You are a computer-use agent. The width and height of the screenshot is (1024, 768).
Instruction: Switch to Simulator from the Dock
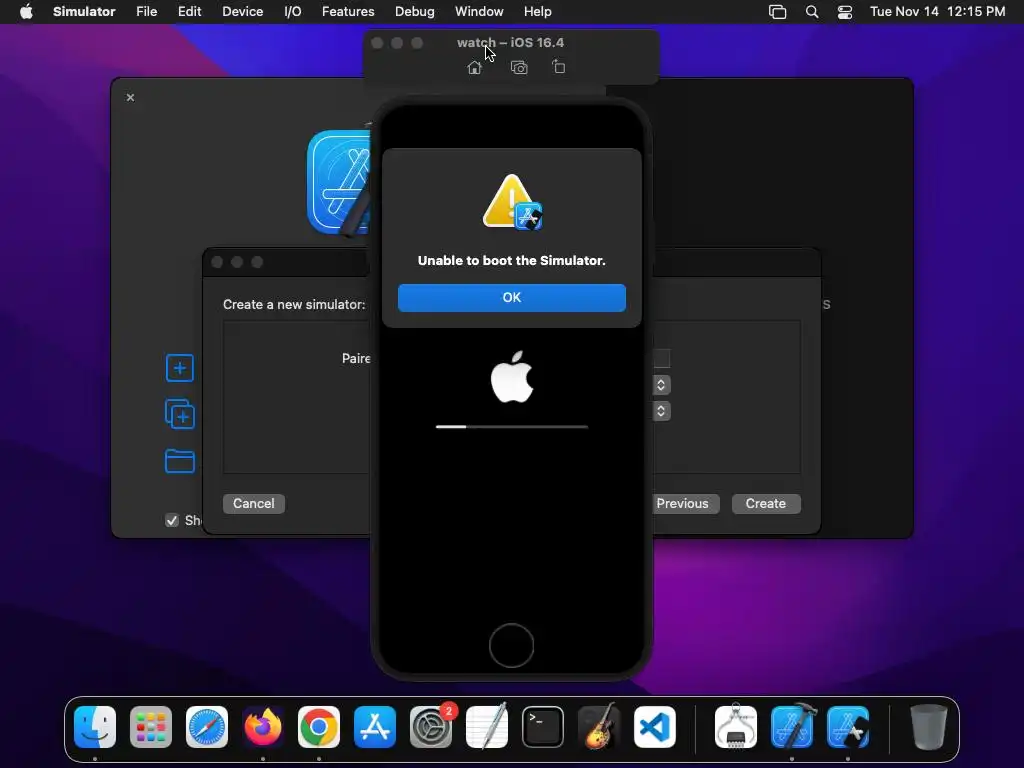click(x=848, y=727)
